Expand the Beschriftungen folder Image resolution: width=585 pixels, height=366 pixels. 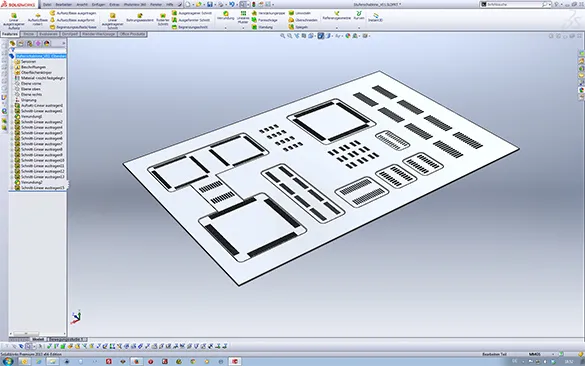pyautogui.click(x=12, y=67)
